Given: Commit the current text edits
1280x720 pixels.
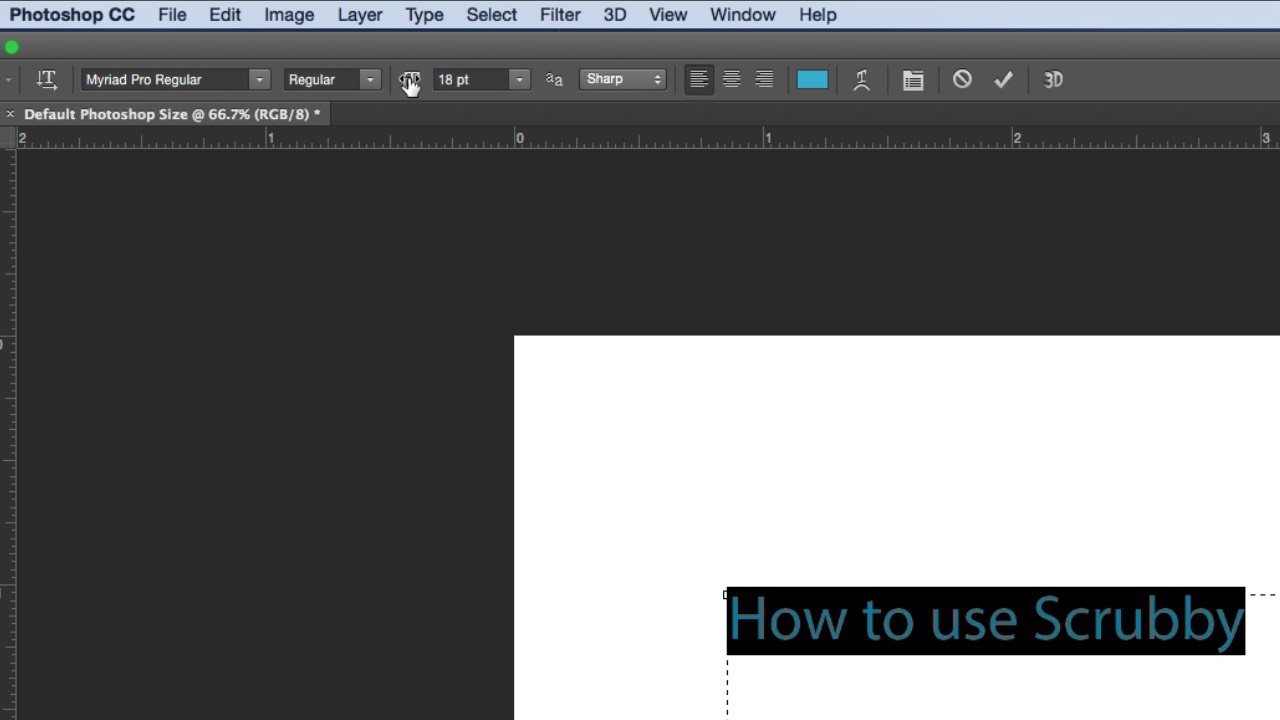Looking at the screenshot, I should coord(1003,79).
